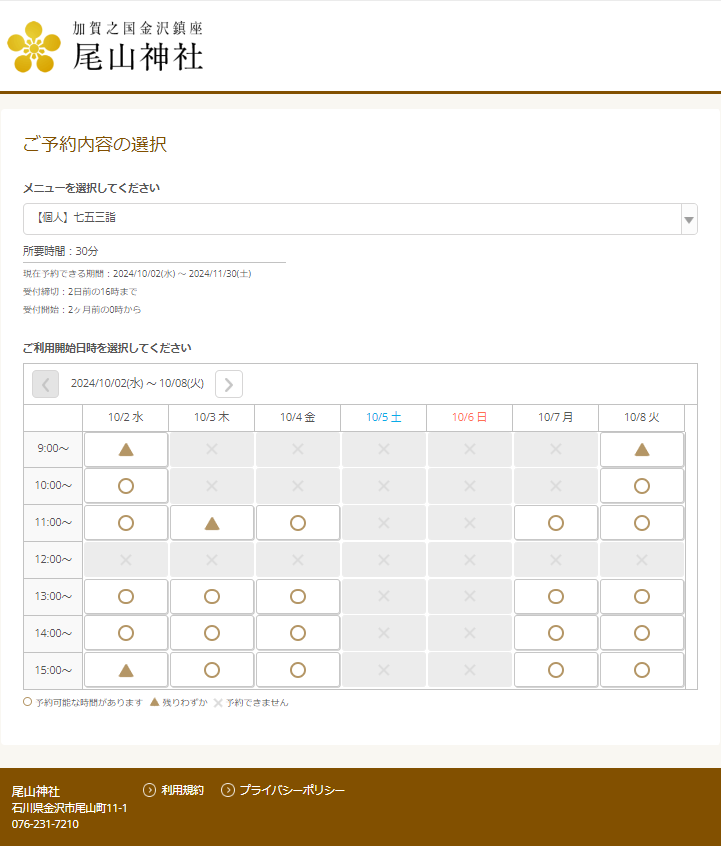Screen dimensions: 721x847
Task: Go to the next week with right chevron
Action: click(x=229, y=384)
